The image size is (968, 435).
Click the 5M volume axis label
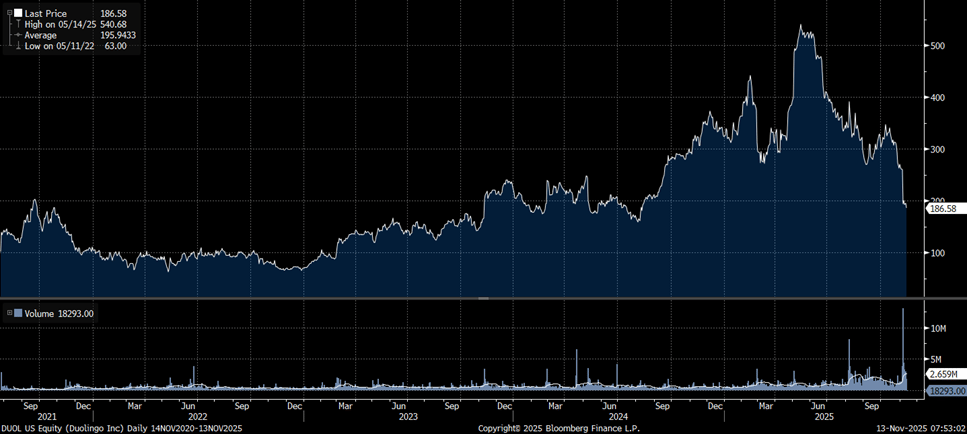(x=938, y=359)
